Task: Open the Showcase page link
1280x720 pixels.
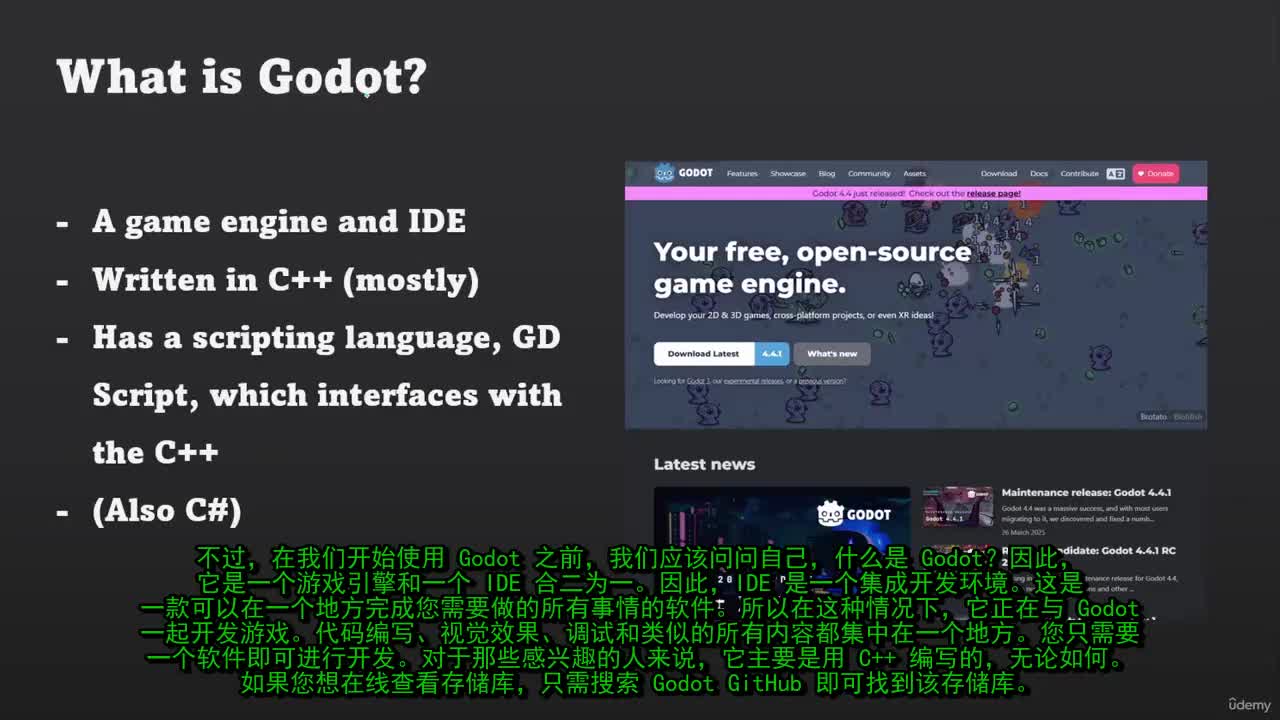Action: coord(788,174)
